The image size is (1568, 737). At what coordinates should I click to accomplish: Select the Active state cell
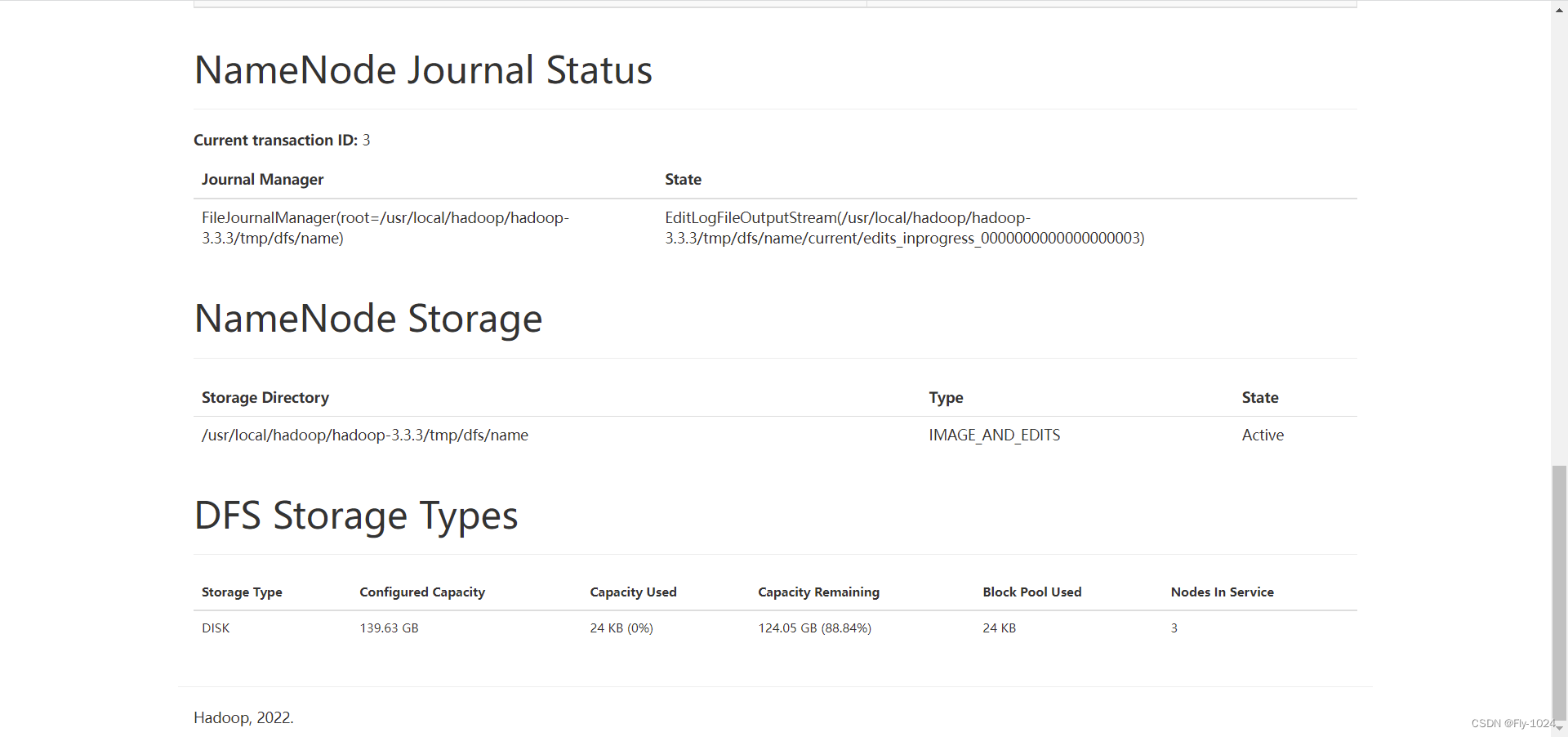1263,435
